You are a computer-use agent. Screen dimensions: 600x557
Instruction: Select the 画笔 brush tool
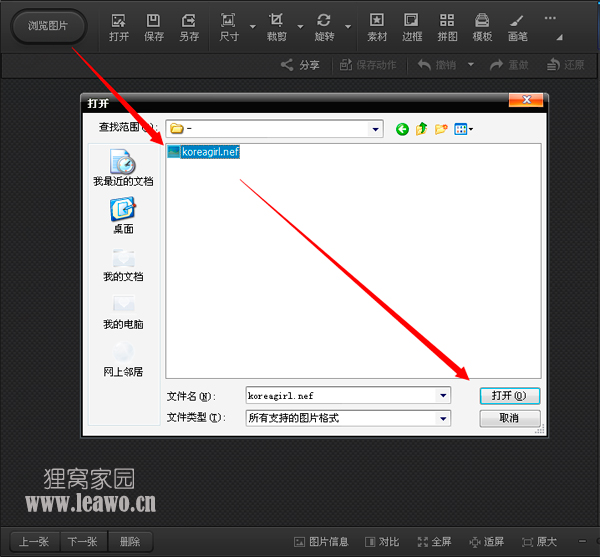518,28
